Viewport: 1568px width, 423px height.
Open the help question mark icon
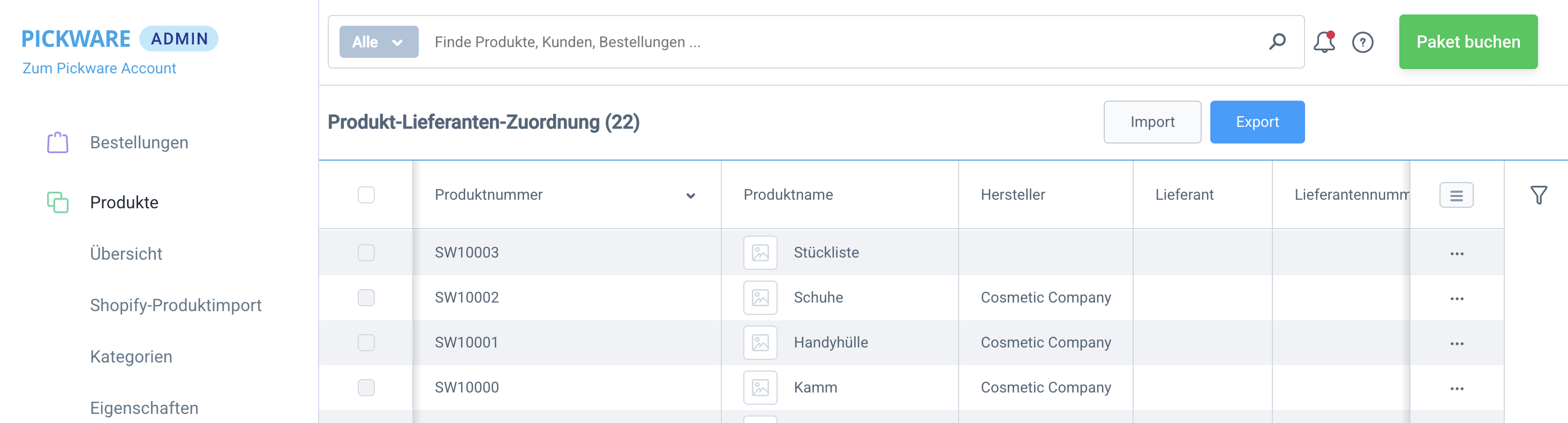1362,43
